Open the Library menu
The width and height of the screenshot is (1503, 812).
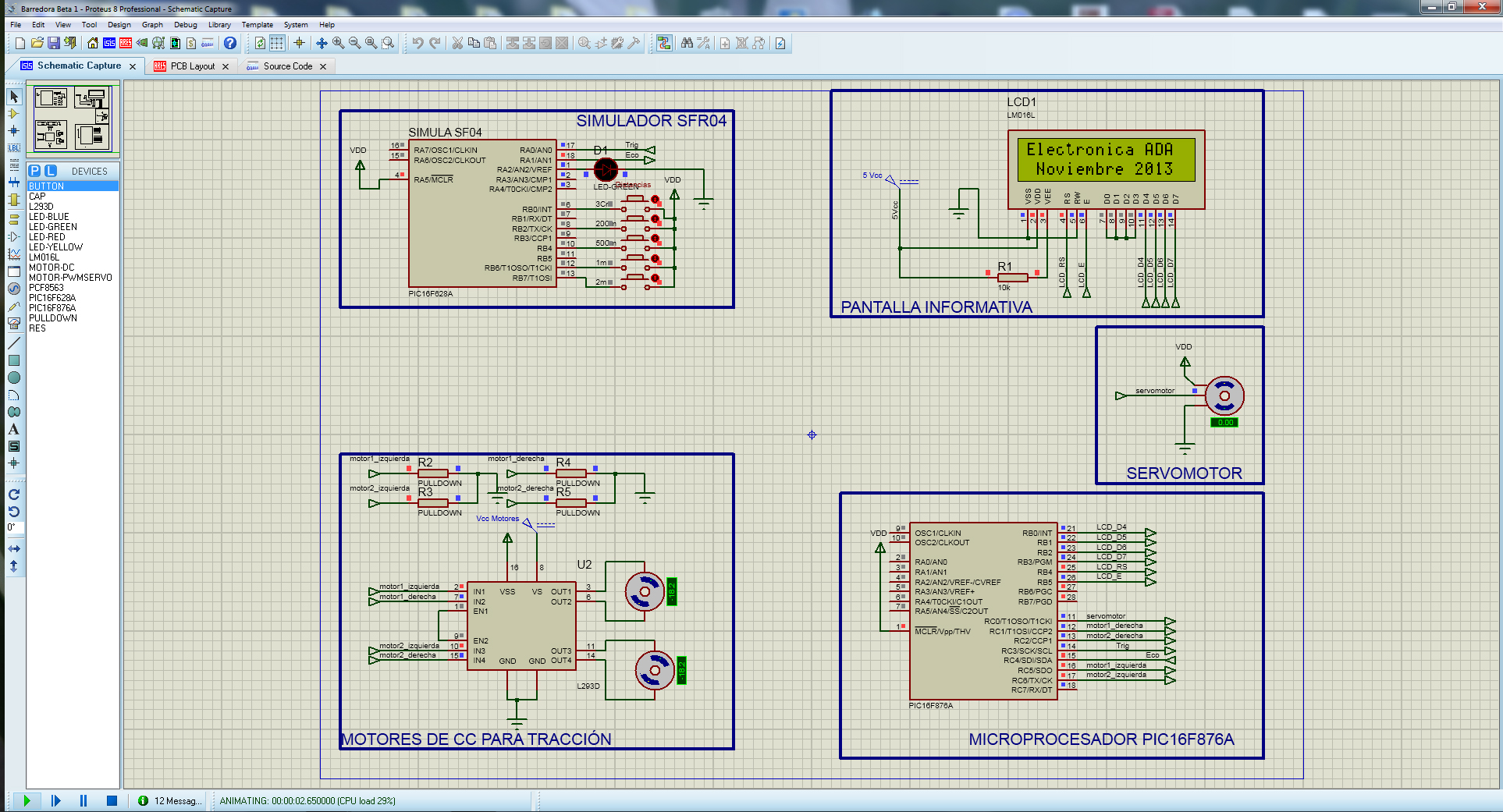(x=219, y=25)
